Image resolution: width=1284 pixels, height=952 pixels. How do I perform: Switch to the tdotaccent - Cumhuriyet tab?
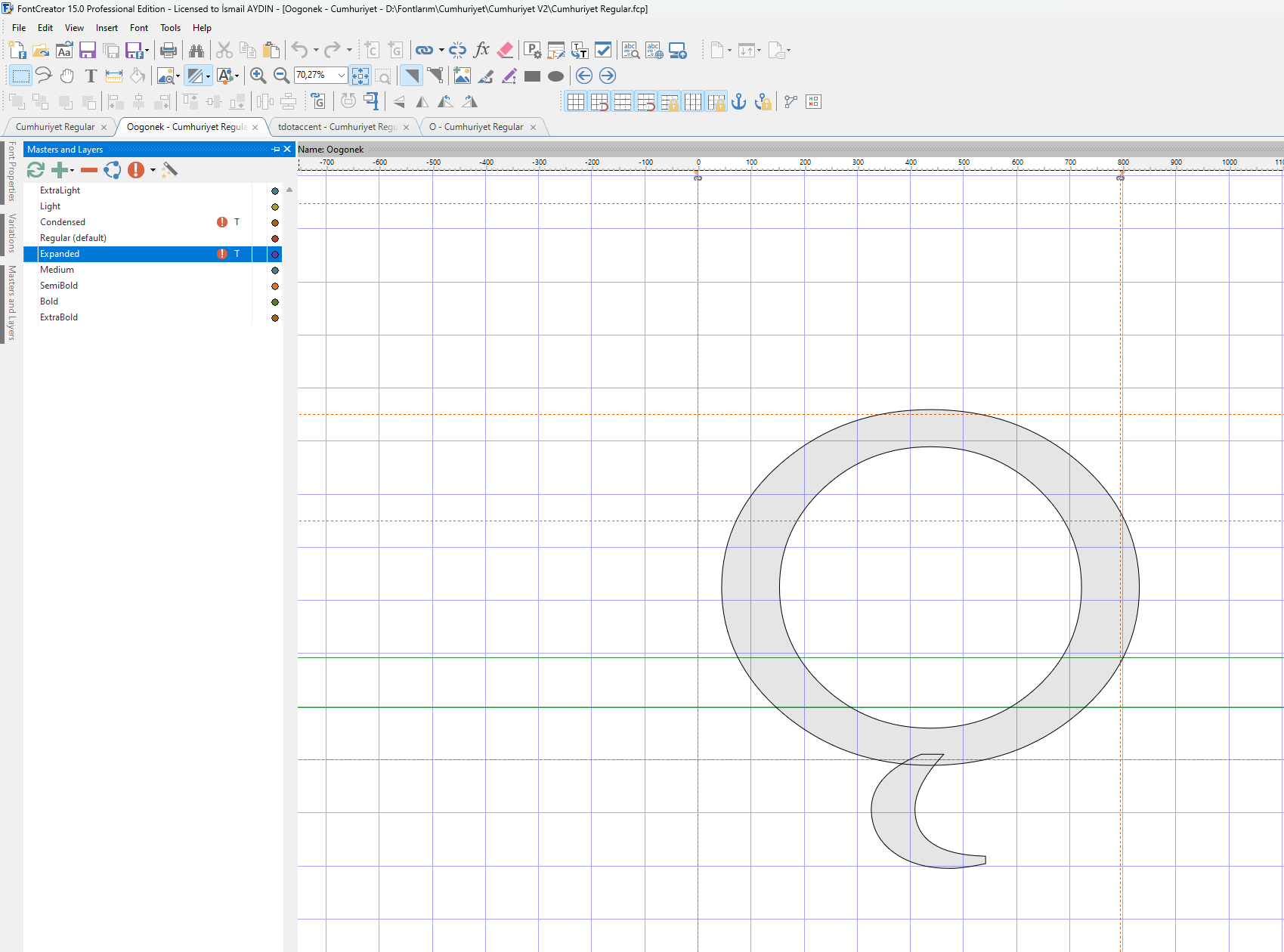pos(337,127)
